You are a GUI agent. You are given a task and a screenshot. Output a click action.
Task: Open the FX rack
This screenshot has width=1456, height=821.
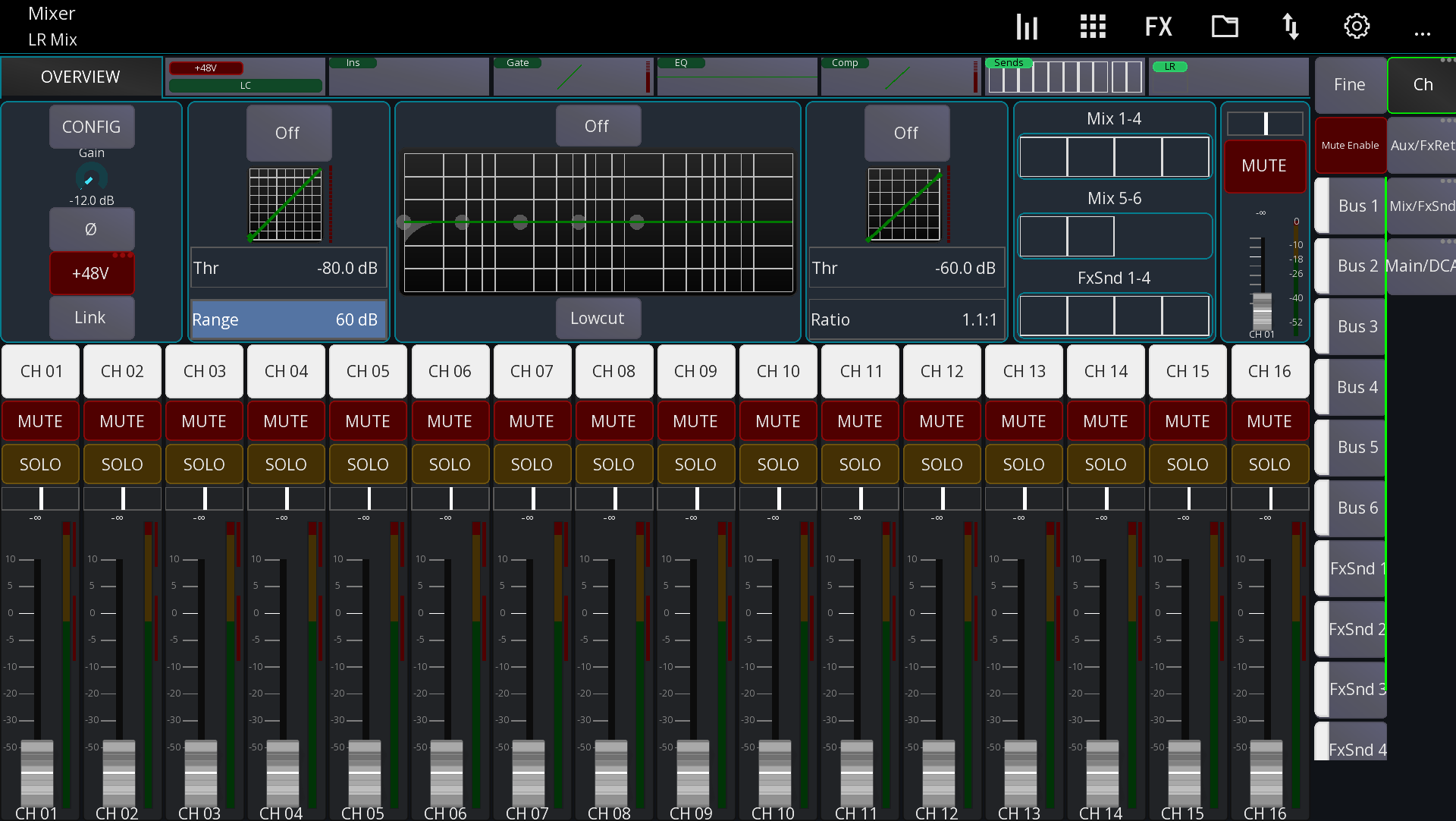coord(1158,27)
